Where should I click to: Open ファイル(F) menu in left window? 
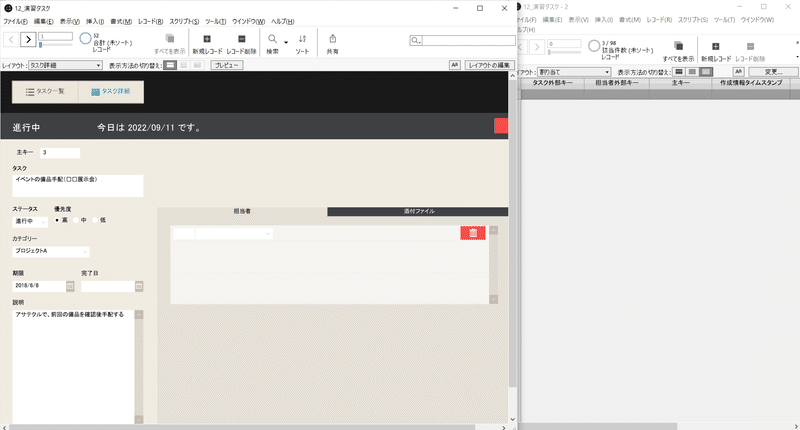coord(15,21)
